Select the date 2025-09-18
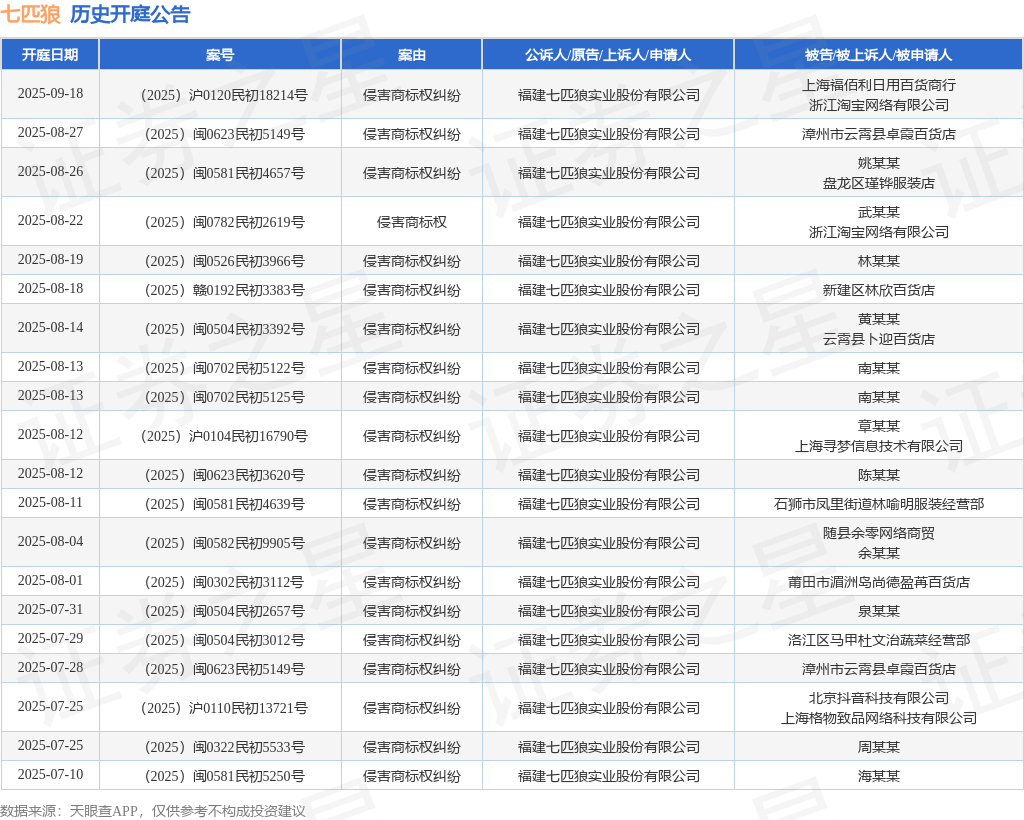Image resolution: width=1024 pixels, height=820 pixels. coord(50,93)
